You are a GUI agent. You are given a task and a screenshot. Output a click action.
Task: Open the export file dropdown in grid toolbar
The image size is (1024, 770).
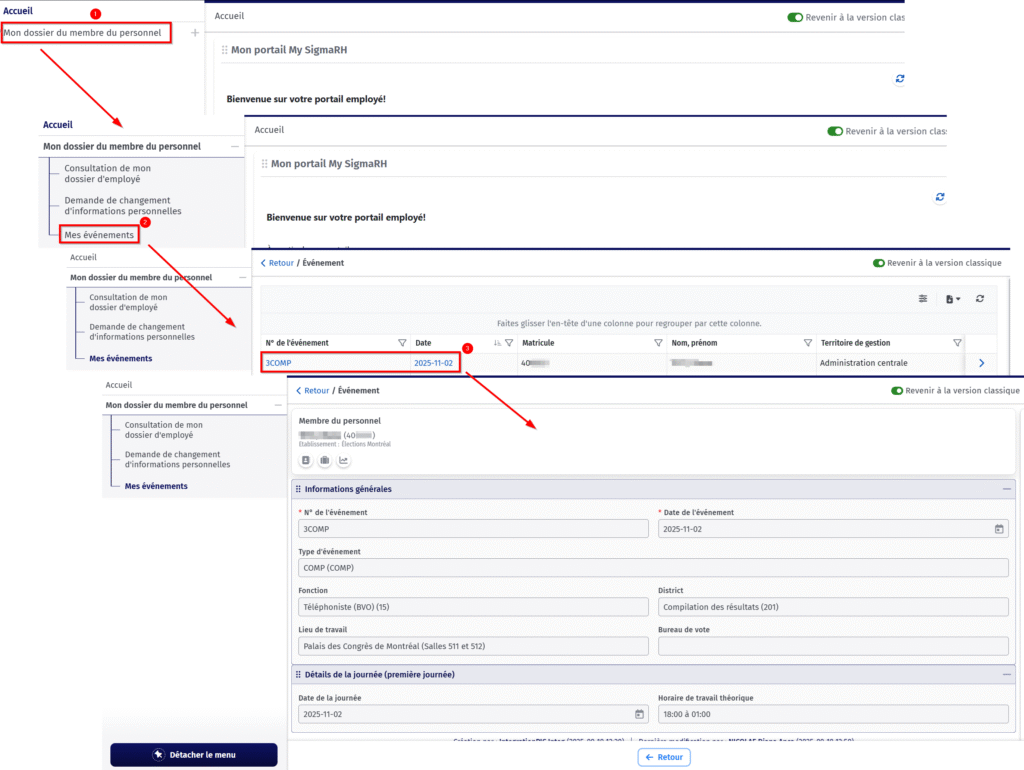[x=953, y=299]
